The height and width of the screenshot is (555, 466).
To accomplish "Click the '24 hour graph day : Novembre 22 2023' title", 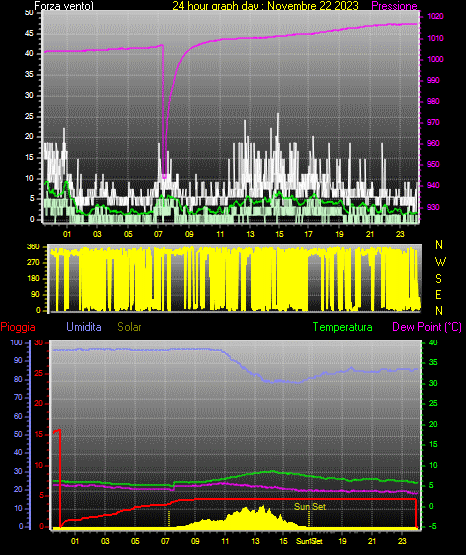I will (265, 6).
